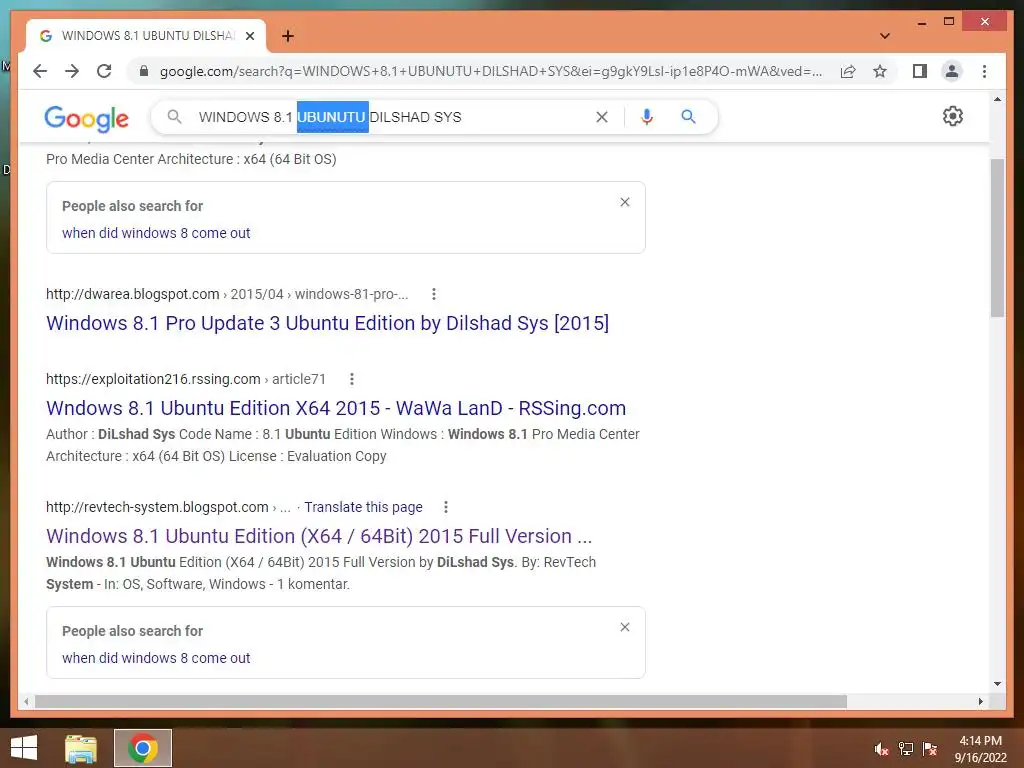Select the WINDOWS 8.1 UBUNTU DILSHAD tab
Screen dimensions: 1024x768
(x=146, y=36)
